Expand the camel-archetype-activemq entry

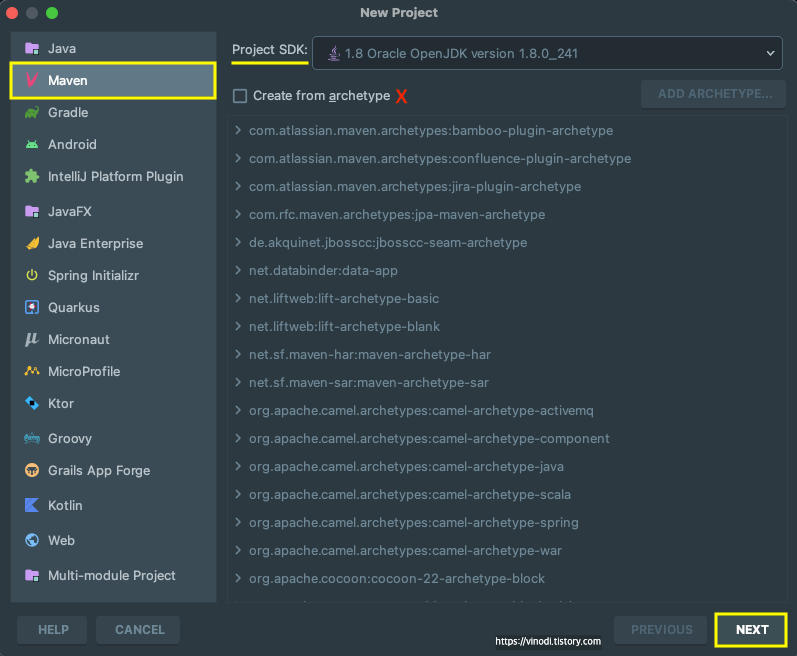coord(238,410)
